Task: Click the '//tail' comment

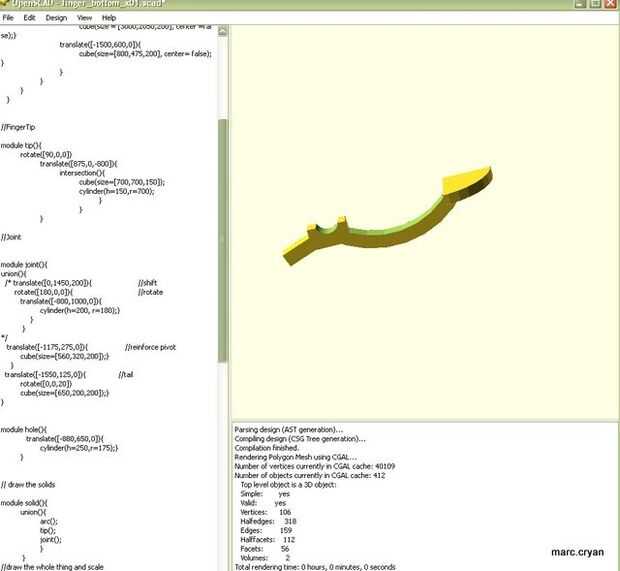Action: point(126,374)
